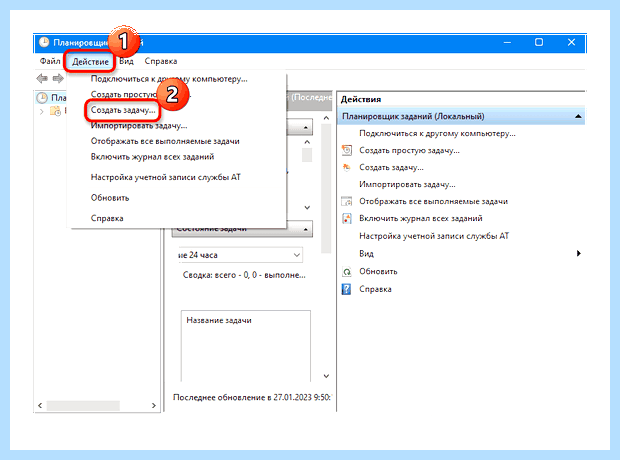Go forward with the toolbar forward arrow
Image resolution: width=620 pixels, height=460 pixels.
tap(58, 79)
